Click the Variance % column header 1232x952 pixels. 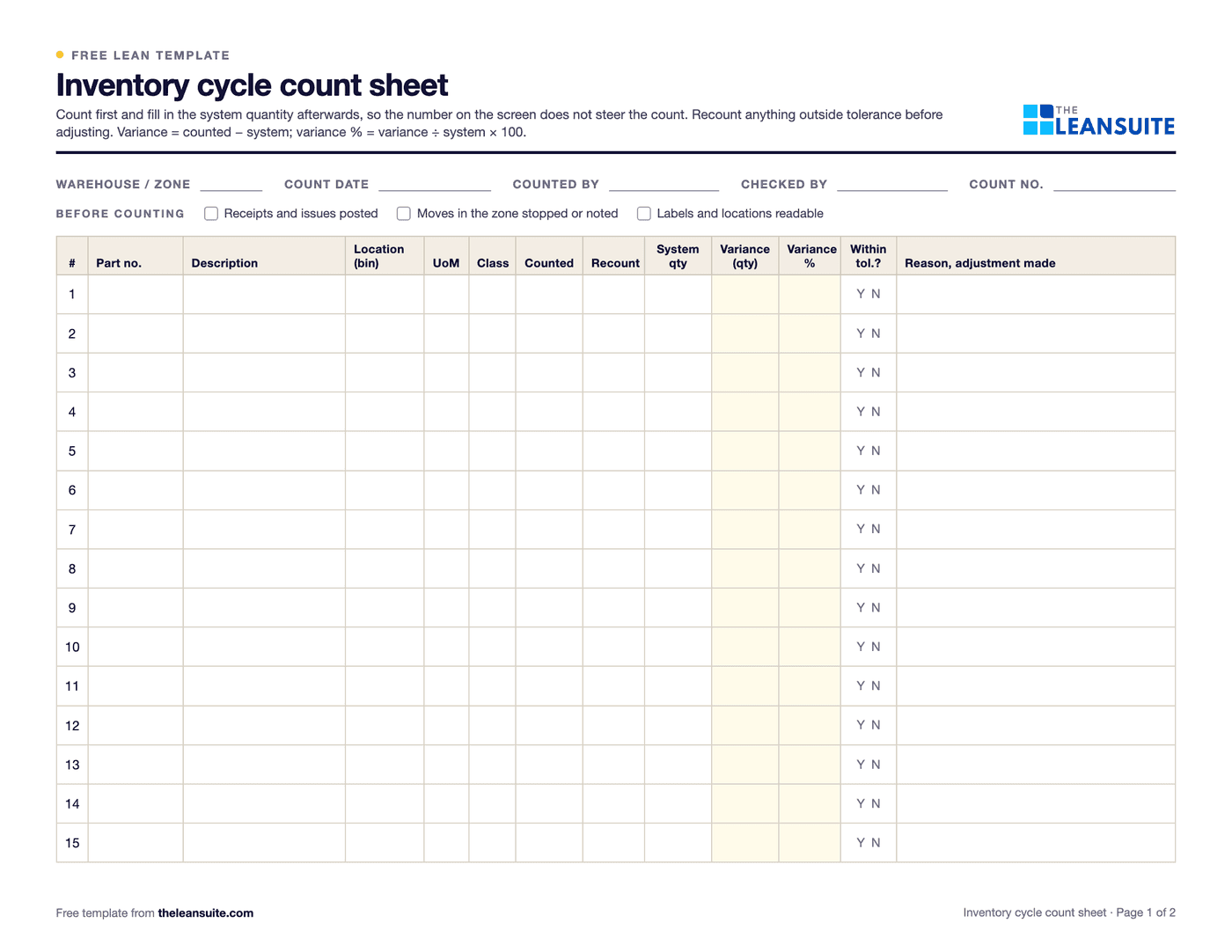tap(811, 256)
